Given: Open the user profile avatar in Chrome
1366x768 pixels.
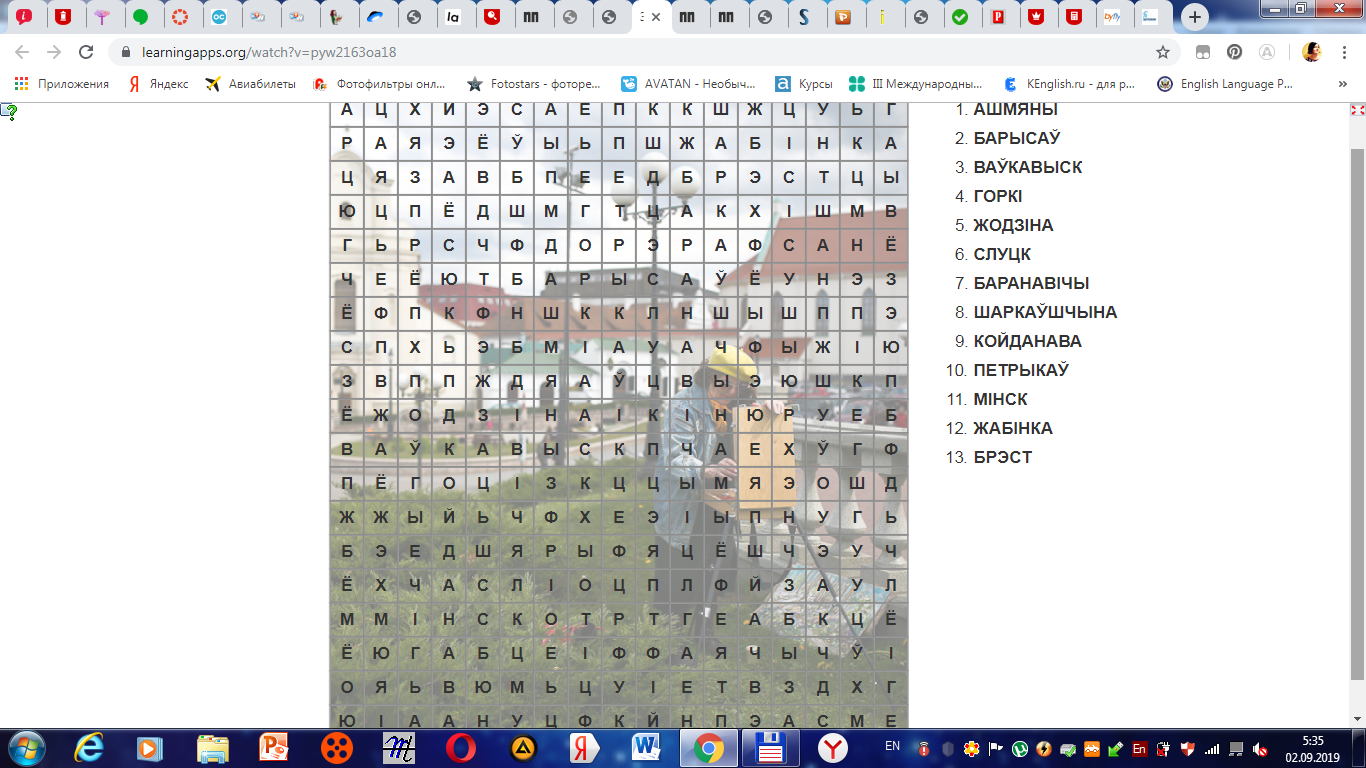Looking at the screenshot, I should [1312, 52].
